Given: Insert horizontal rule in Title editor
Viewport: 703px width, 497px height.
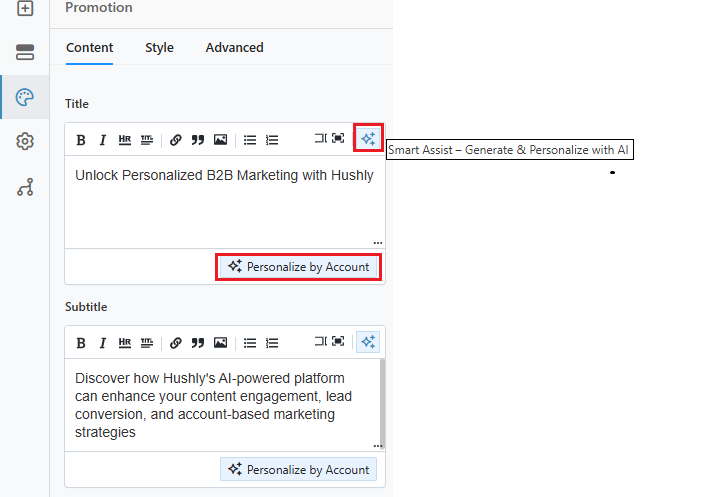Looking at the screenshot, I should click(x=125, y=140).
